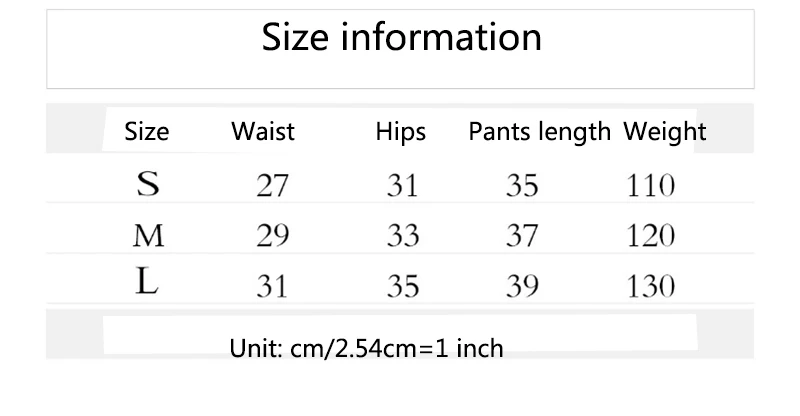Click the Size column header
This screenshot has width=800, height=416.
coord(147,131)
